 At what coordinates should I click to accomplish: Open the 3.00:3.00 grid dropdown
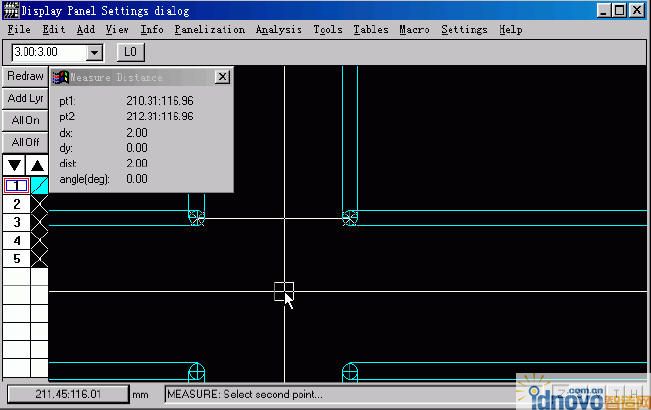point(95,52)
